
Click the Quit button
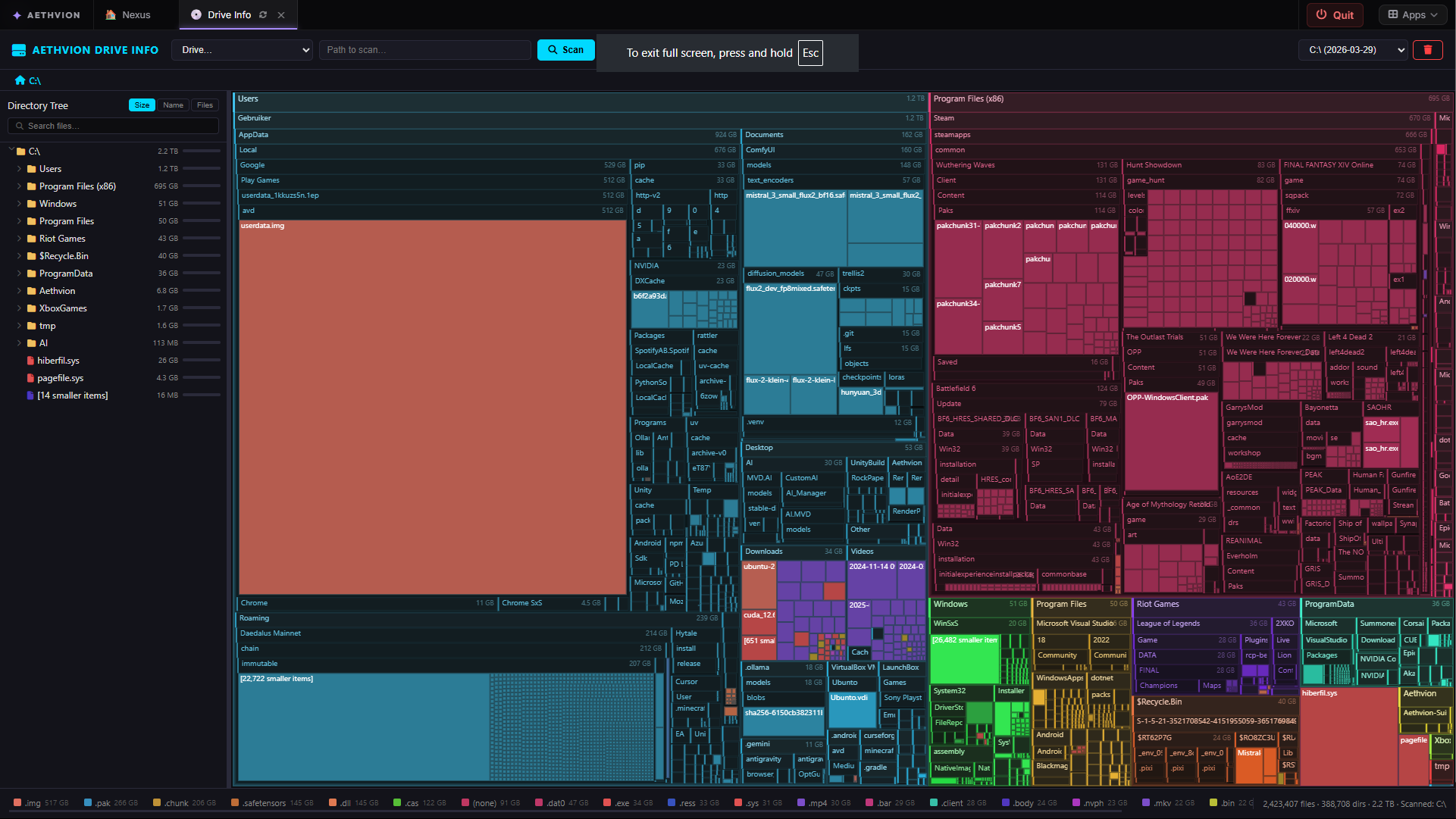pyautogui.click(x=1335, y=14)
